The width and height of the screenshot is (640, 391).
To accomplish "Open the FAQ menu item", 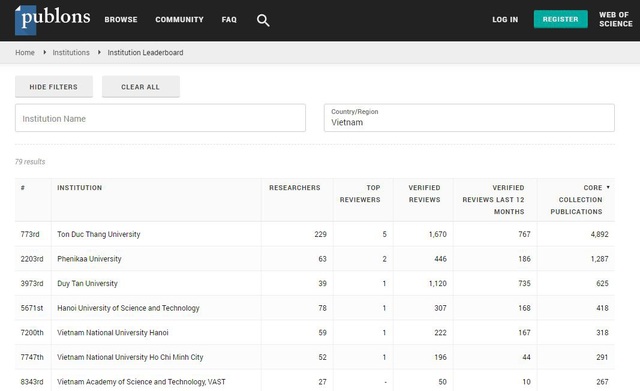I will 229,20.
